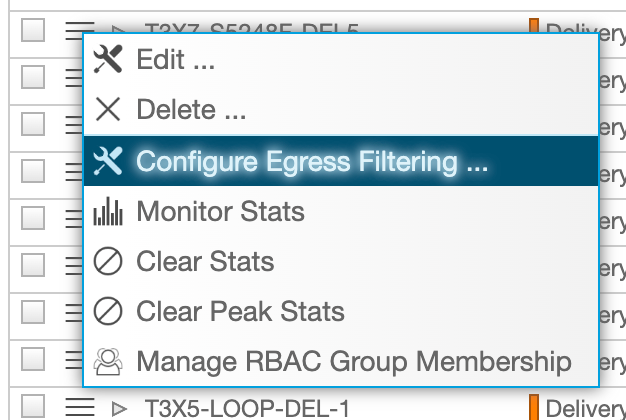
Task: Click the circle-slash icon beside Clear Peak Stats
Action: (x=108, y=311)
